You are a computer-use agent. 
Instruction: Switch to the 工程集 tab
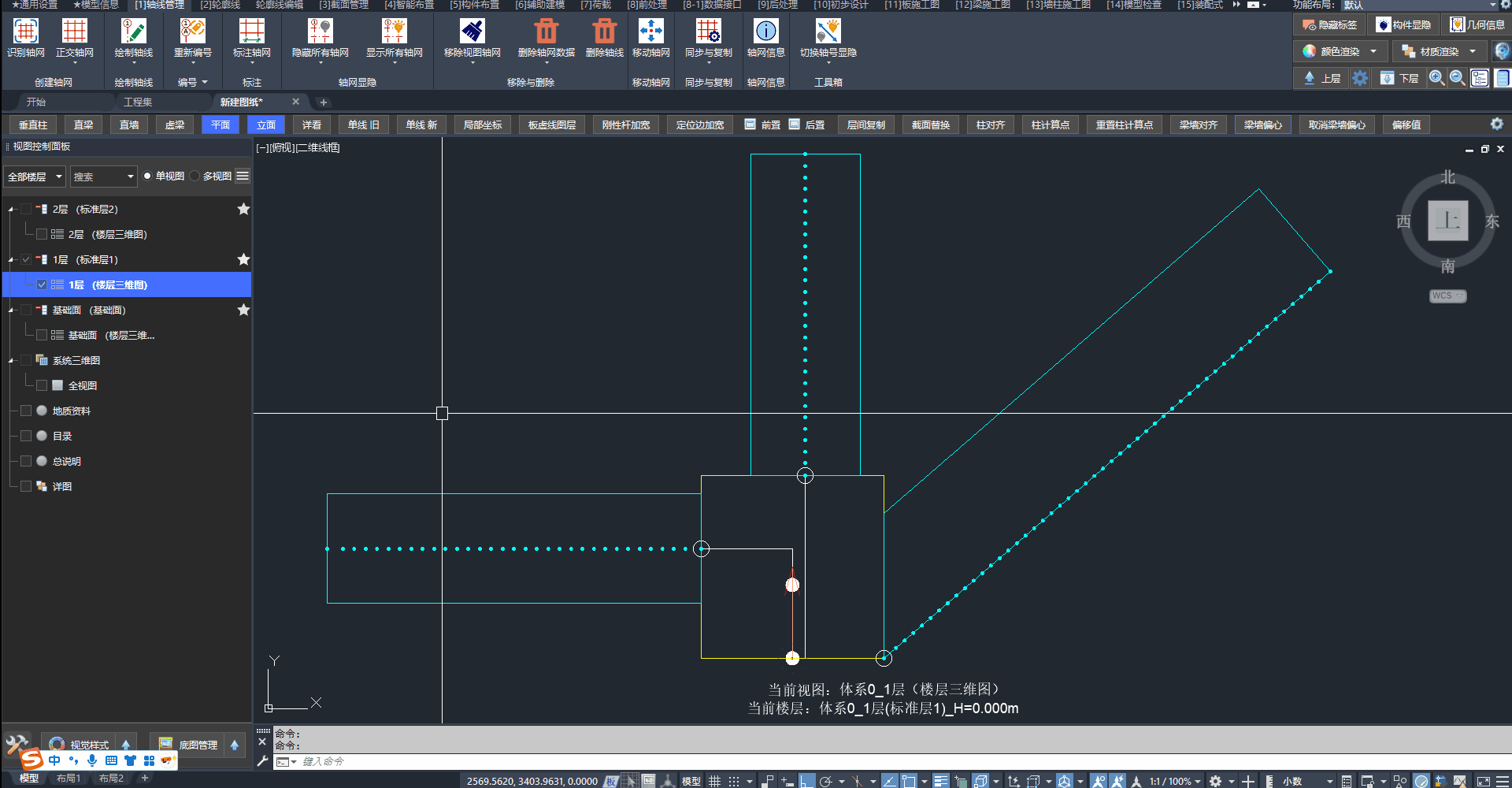coord(138,102)
